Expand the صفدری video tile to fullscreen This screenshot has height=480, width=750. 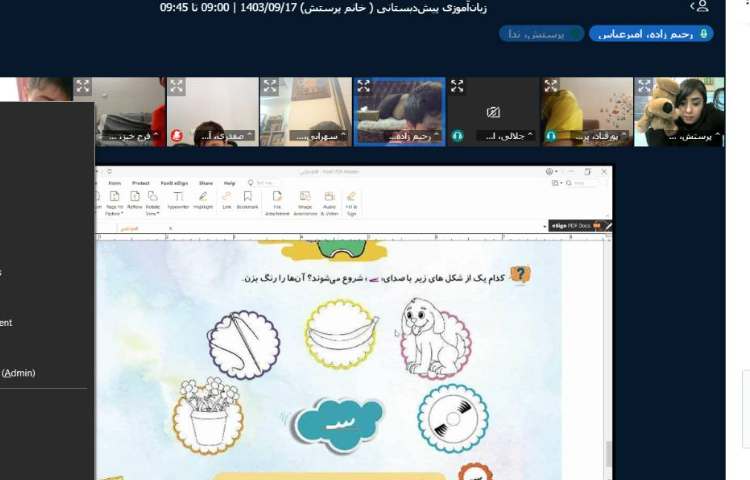point(176,87)
